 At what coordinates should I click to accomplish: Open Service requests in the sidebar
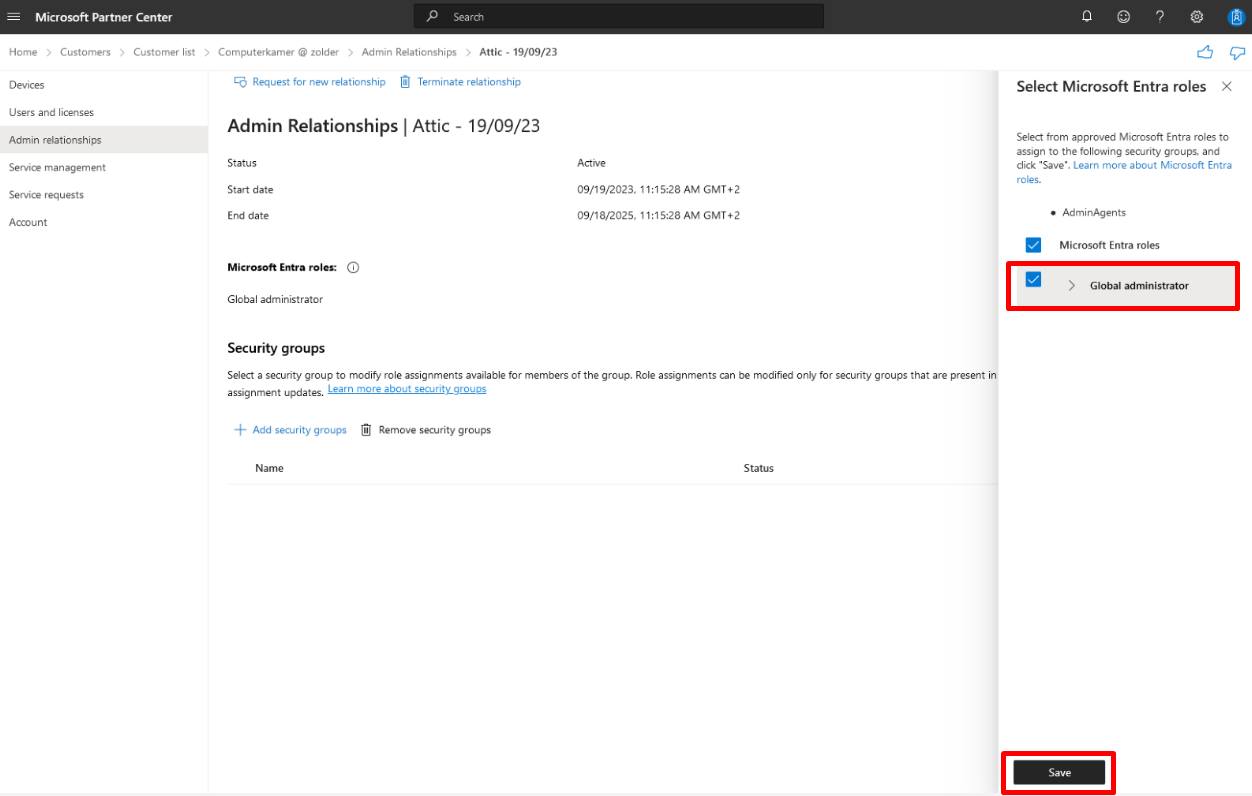[104, 195]
